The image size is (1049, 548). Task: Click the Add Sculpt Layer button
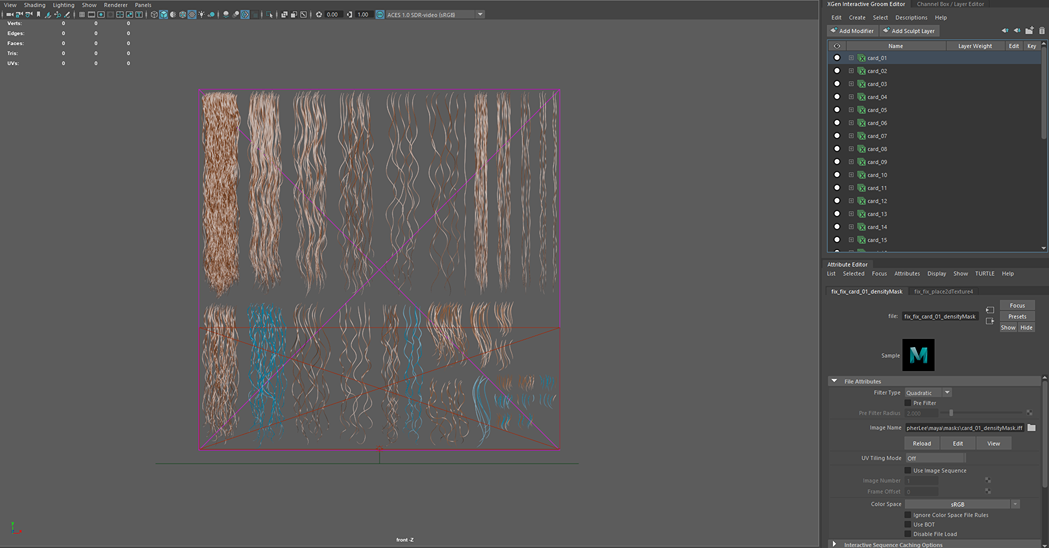908,31
